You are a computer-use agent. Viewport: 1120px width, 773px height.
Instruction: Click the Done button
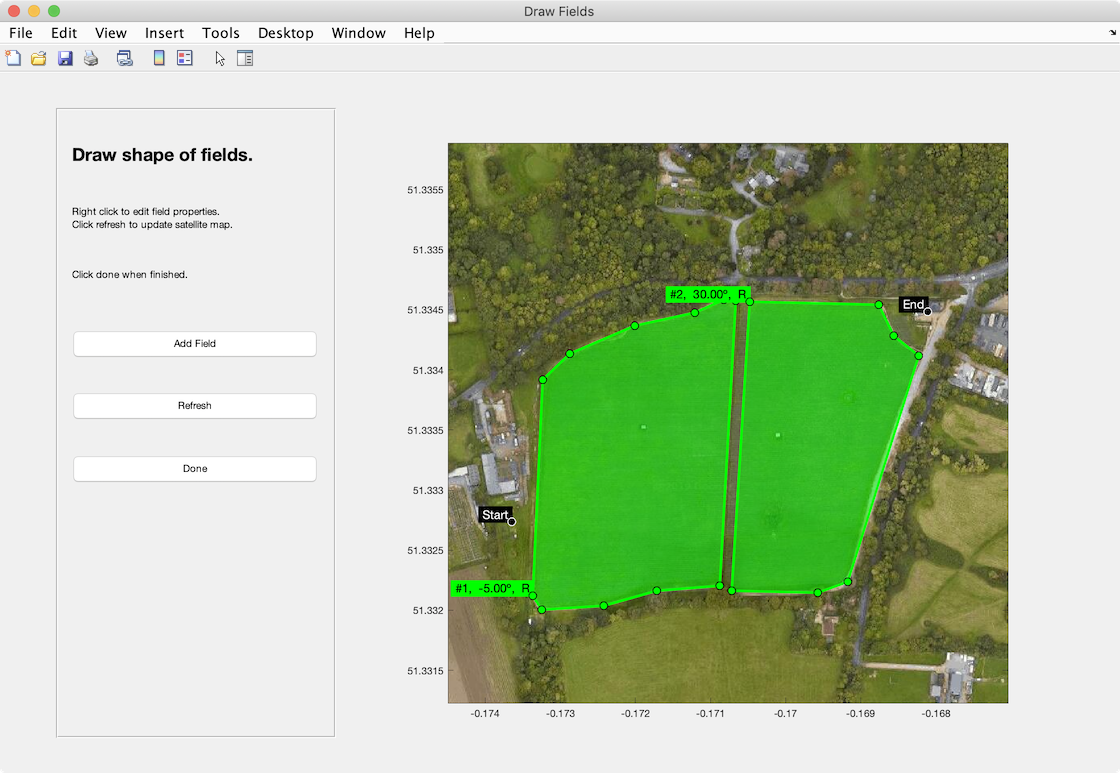pyautogui.click(x=195, y=468)
